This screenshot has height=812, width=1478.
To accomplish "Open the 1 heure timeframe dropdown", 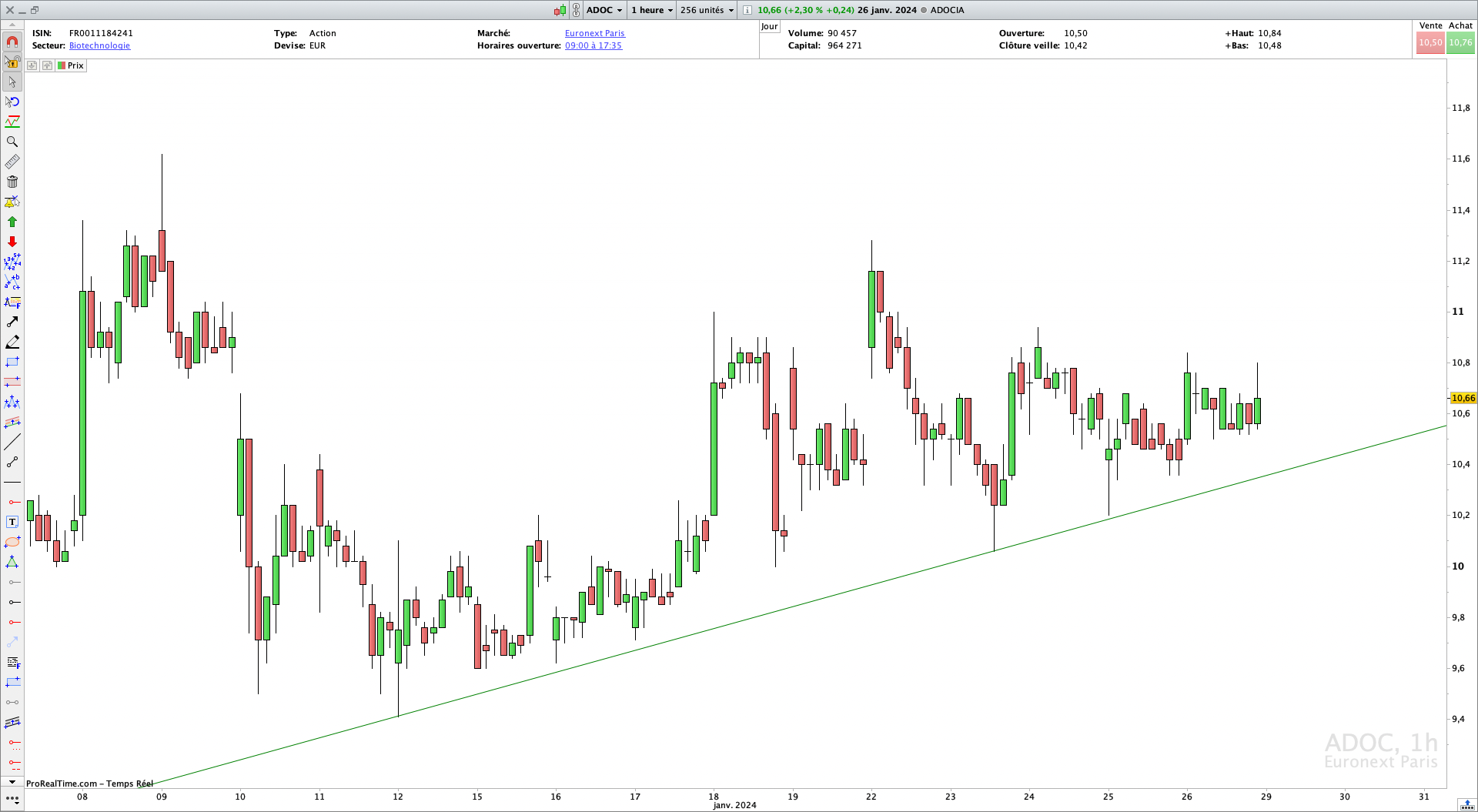I will click(652, 10).
